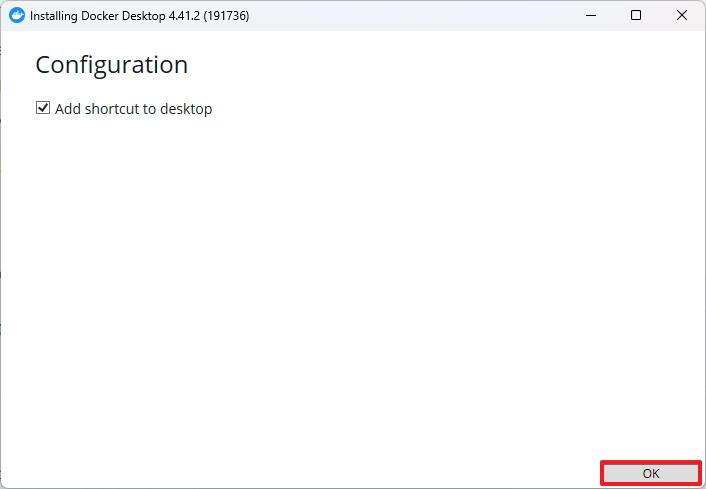The height and width of the screenshot is (489, 706).
Task: Click the "Installing Docker Desktop 4.41.2 (191736)" title text
Action: click(x=140, y=16)
